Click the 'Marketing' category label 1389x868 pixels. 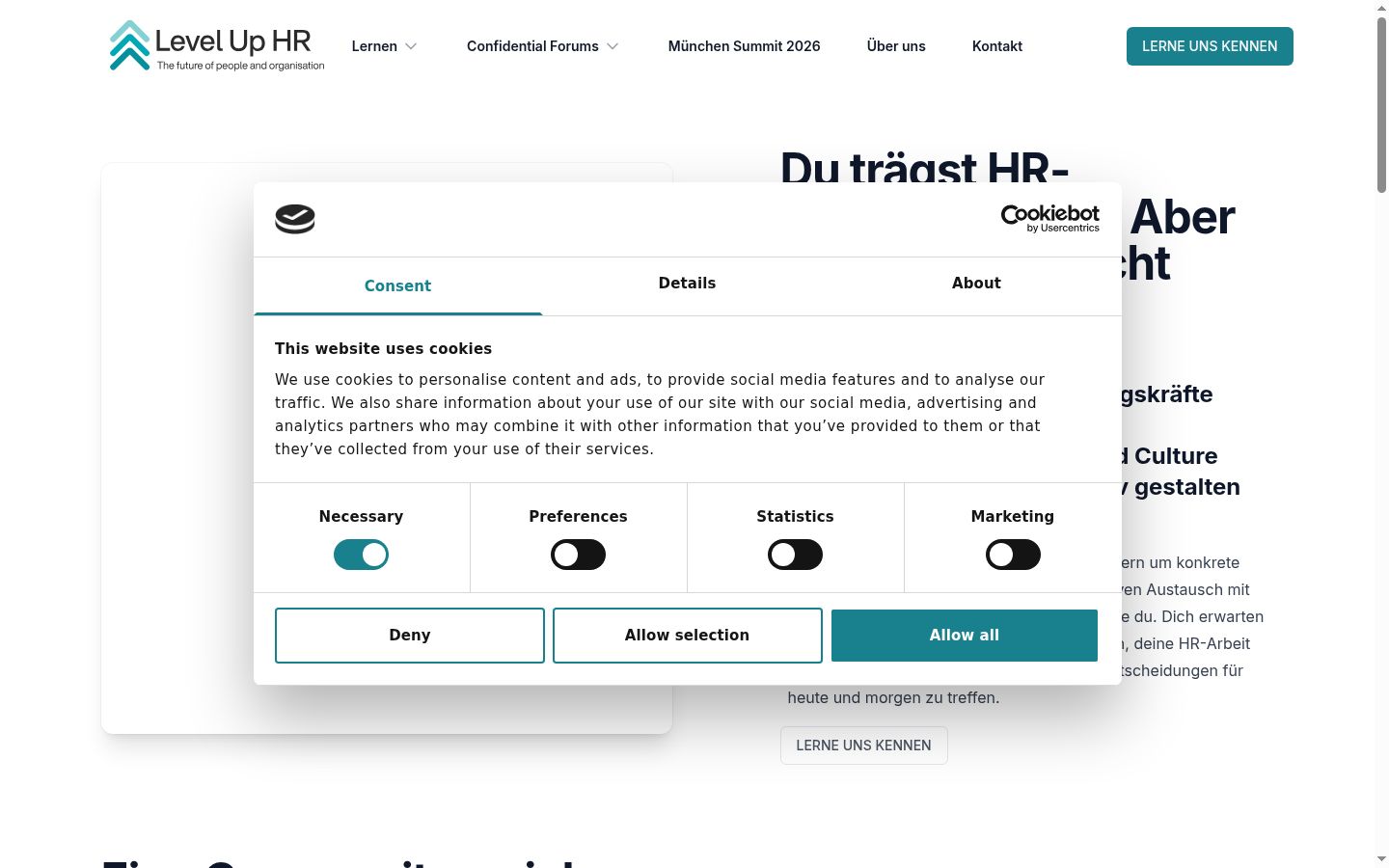[x=1013, y=517]
